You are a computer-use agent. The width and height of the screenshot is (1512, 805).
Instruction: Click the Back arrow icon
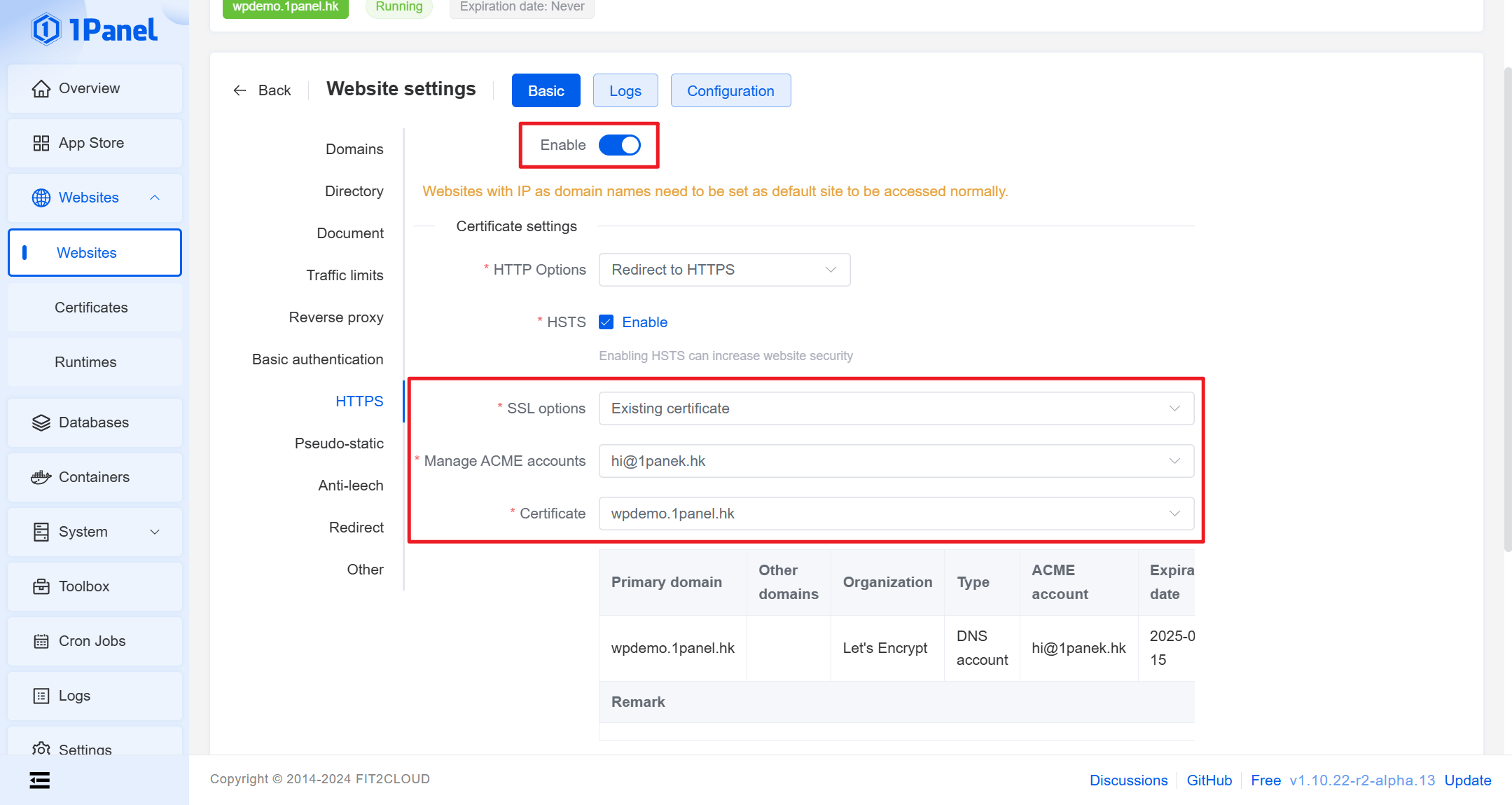pyautogui.click(x=240, y=90)
